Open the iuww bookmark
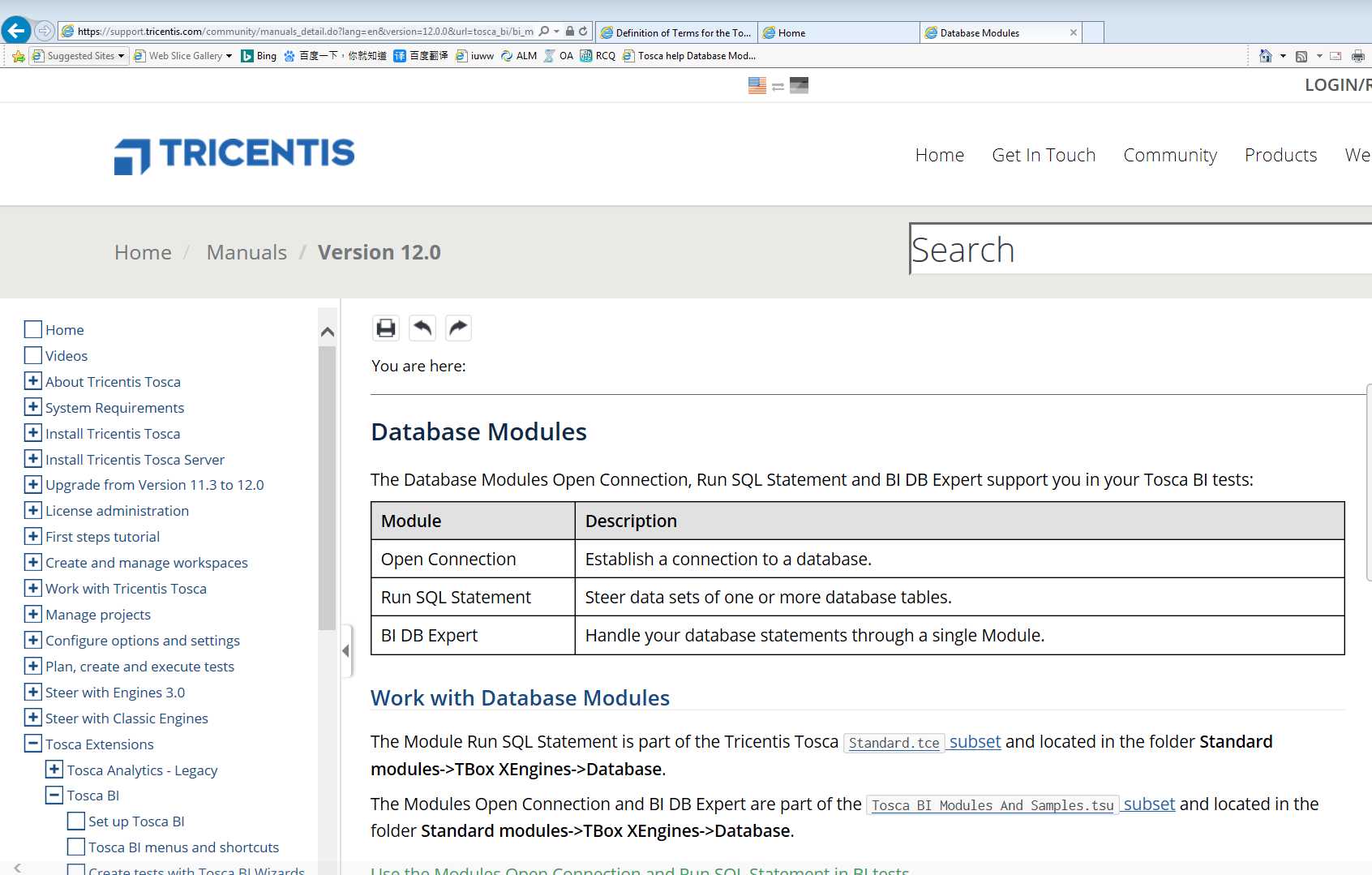Viewport: 1372px width, 875px height. point(474,56)
